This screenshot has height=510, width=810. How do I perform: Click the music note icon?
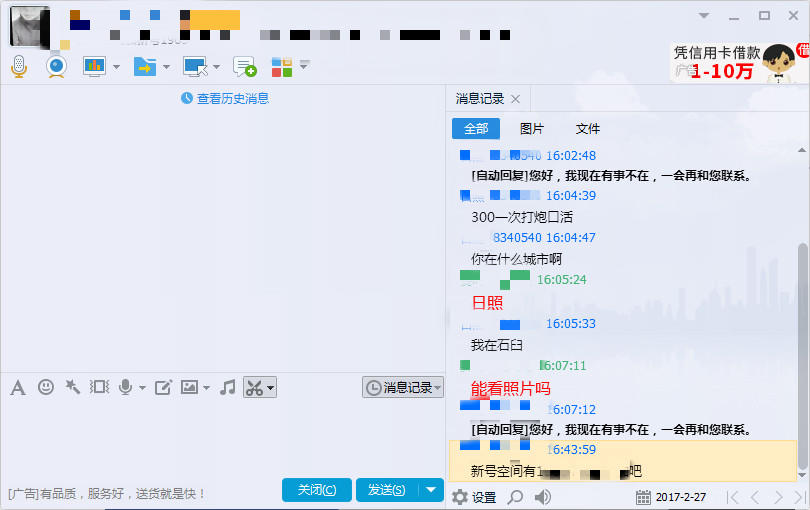point(228,387)
